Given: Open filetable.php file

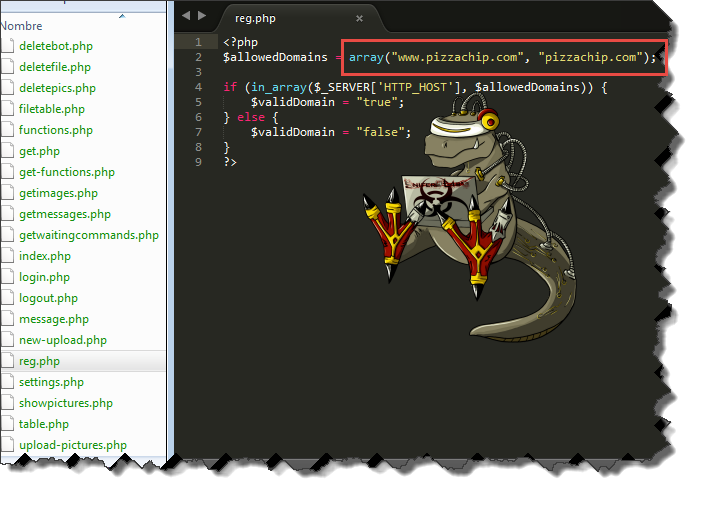Looking at the screenshot, I should click(x=52, y=109).
